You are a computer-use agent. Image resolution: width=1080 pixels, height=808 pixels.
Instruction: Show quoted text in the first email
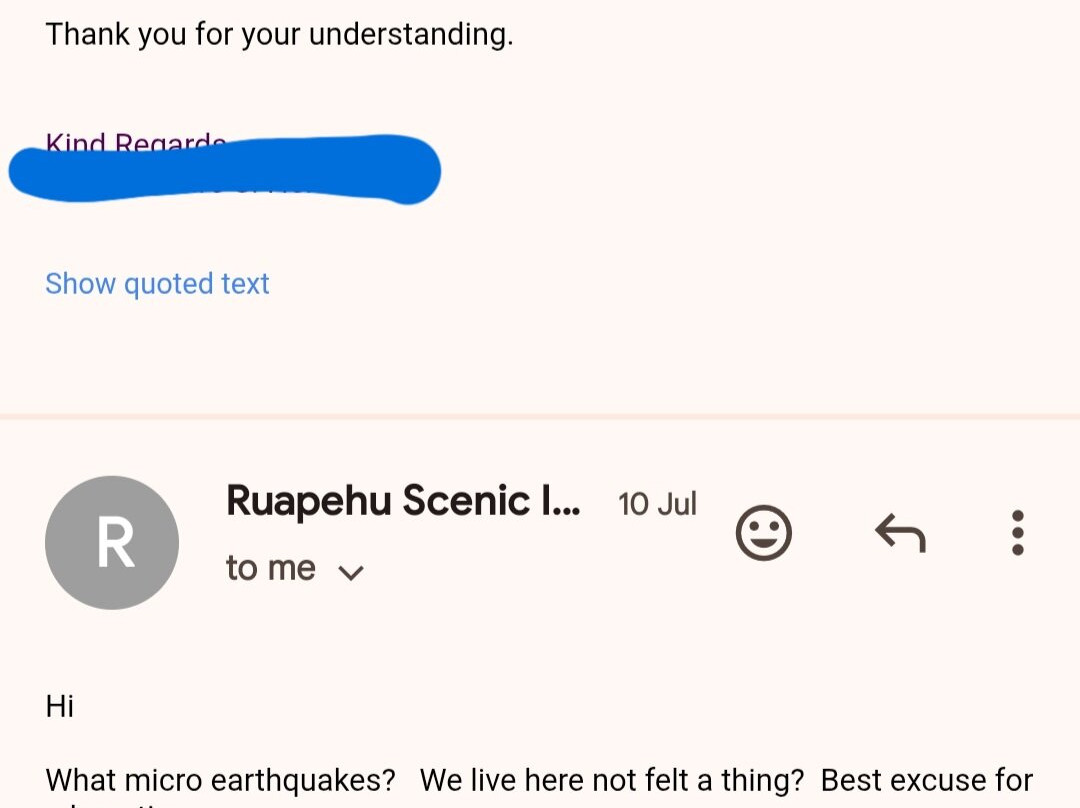157,284
